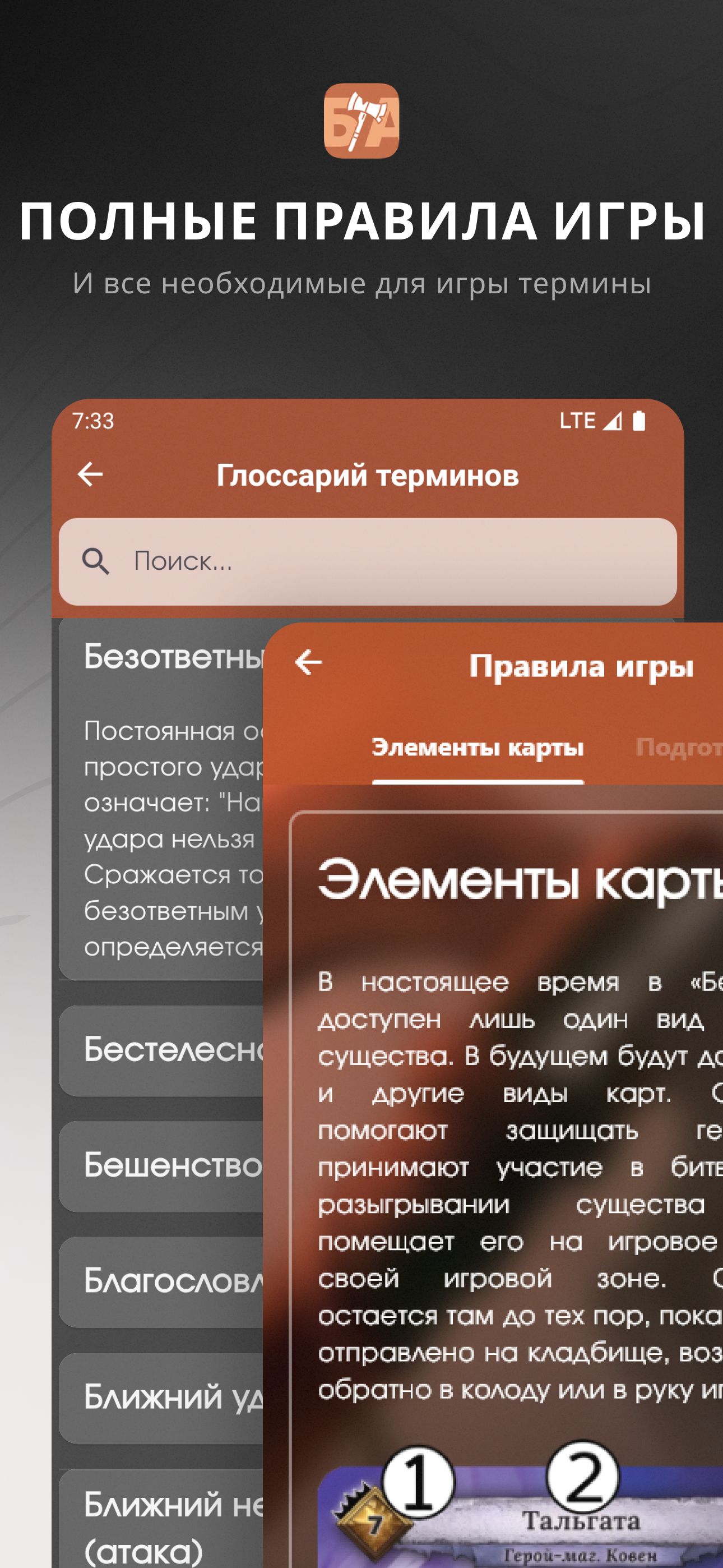The height and width of the screenshot is (1568, 723).
Task: Expand the Ближний не... (атака) term
Action: [x=161, y=1519]
